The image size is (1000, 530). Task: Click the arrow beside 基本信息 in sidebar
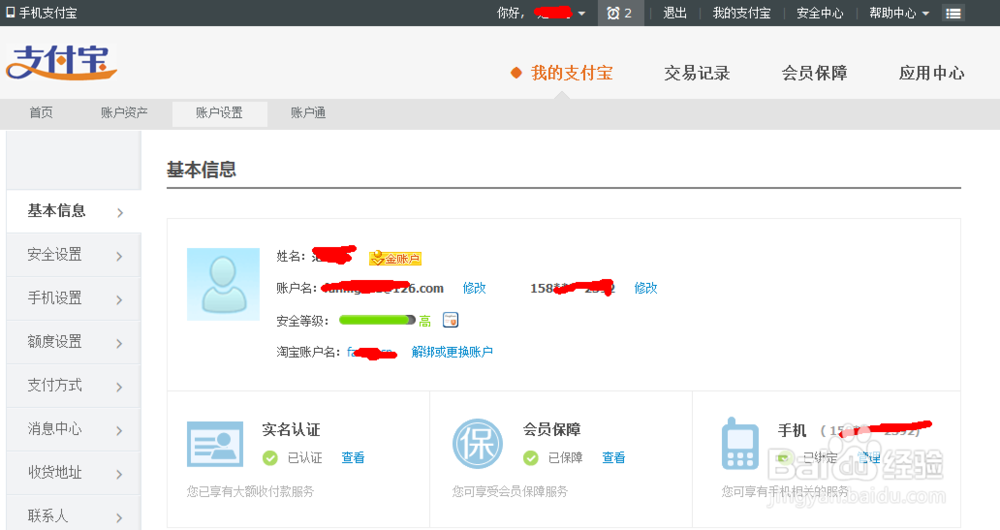coord(120,213)
